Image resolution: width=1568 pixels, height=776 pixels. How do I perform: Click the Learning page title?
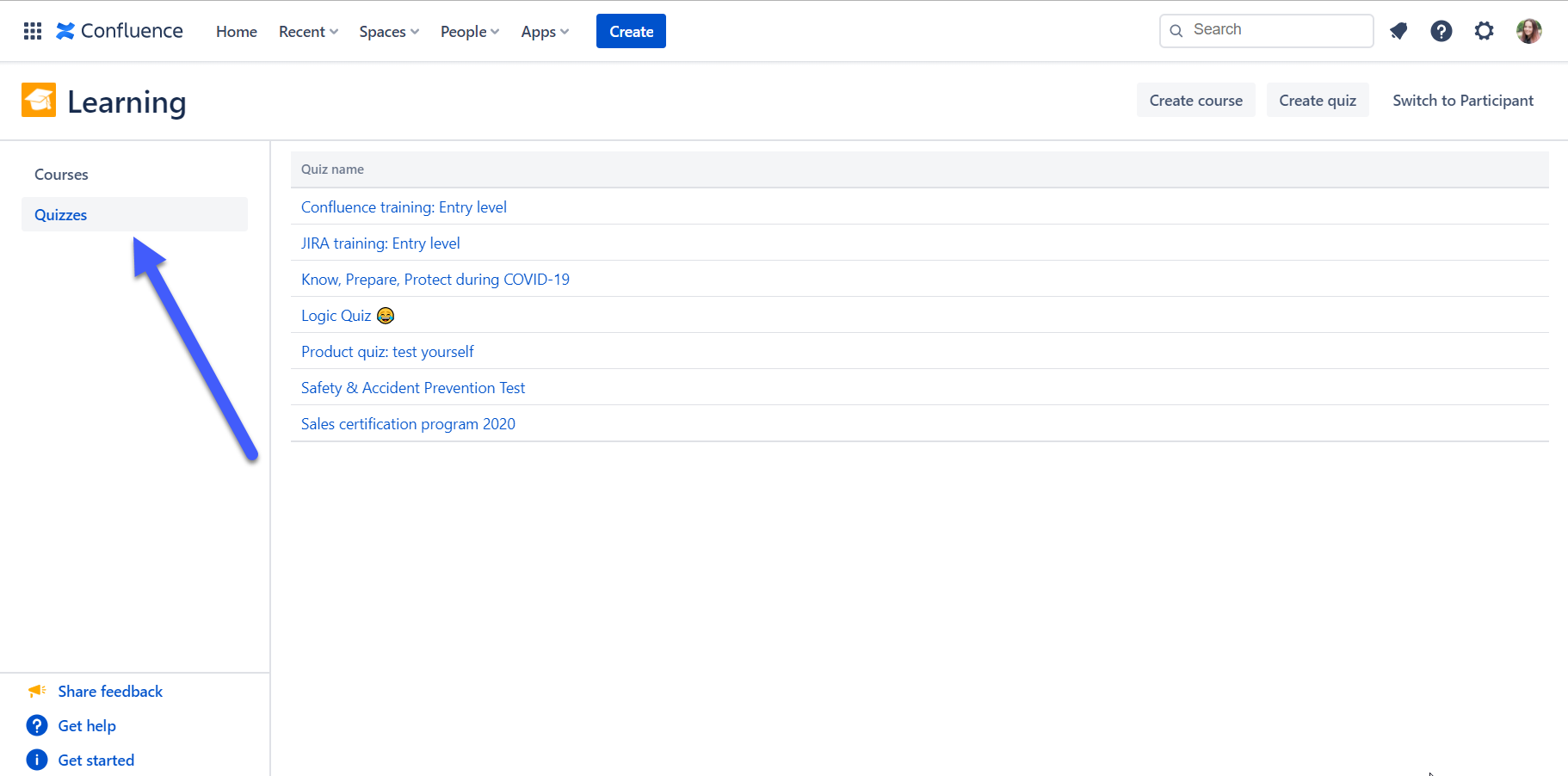pyautogui.click(x=127, y=102)
